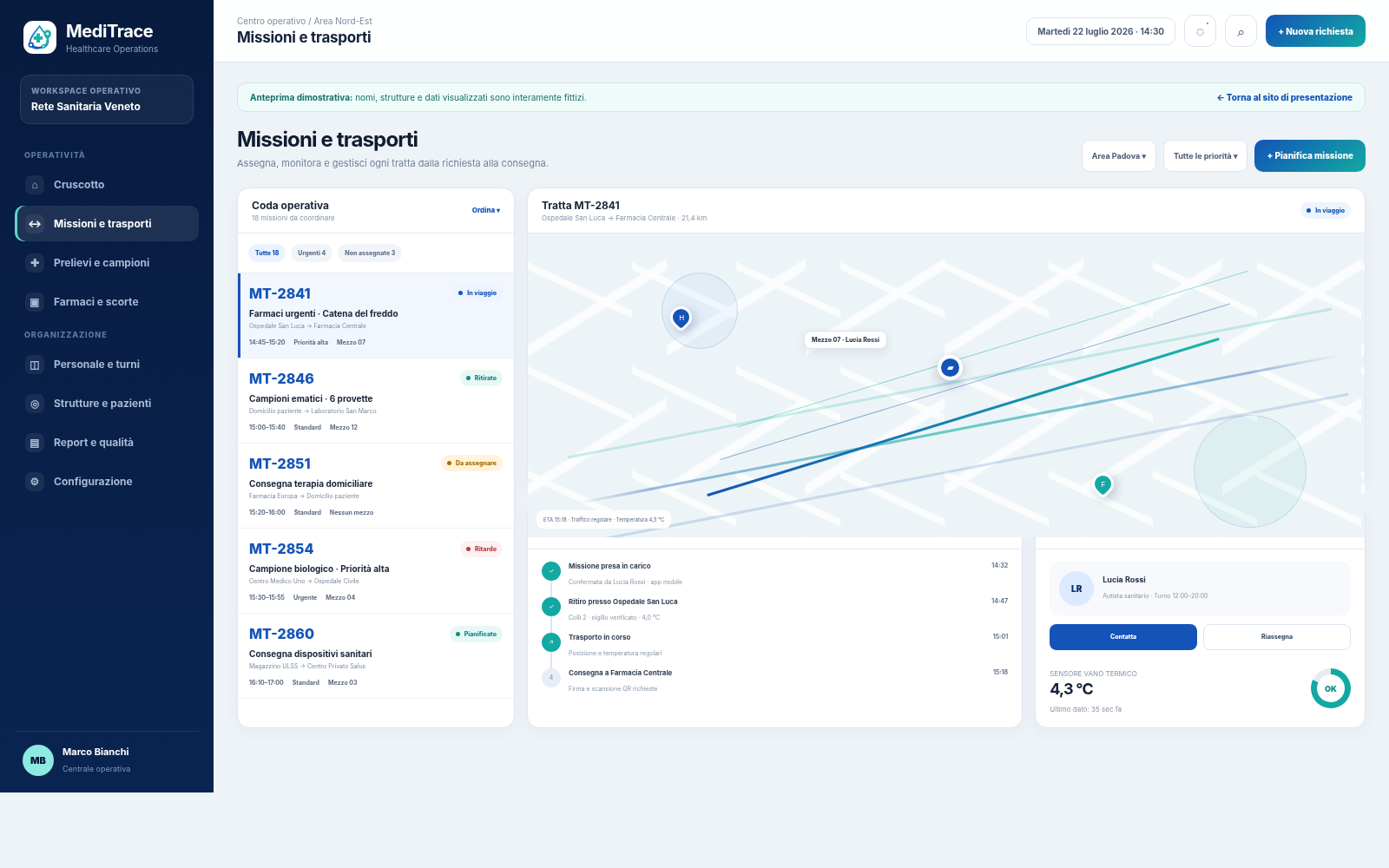Open Cruscotto home icon in sidebar
Image resolution: width=1389 pixels, height=868 pixels.
tap(35, 185)
